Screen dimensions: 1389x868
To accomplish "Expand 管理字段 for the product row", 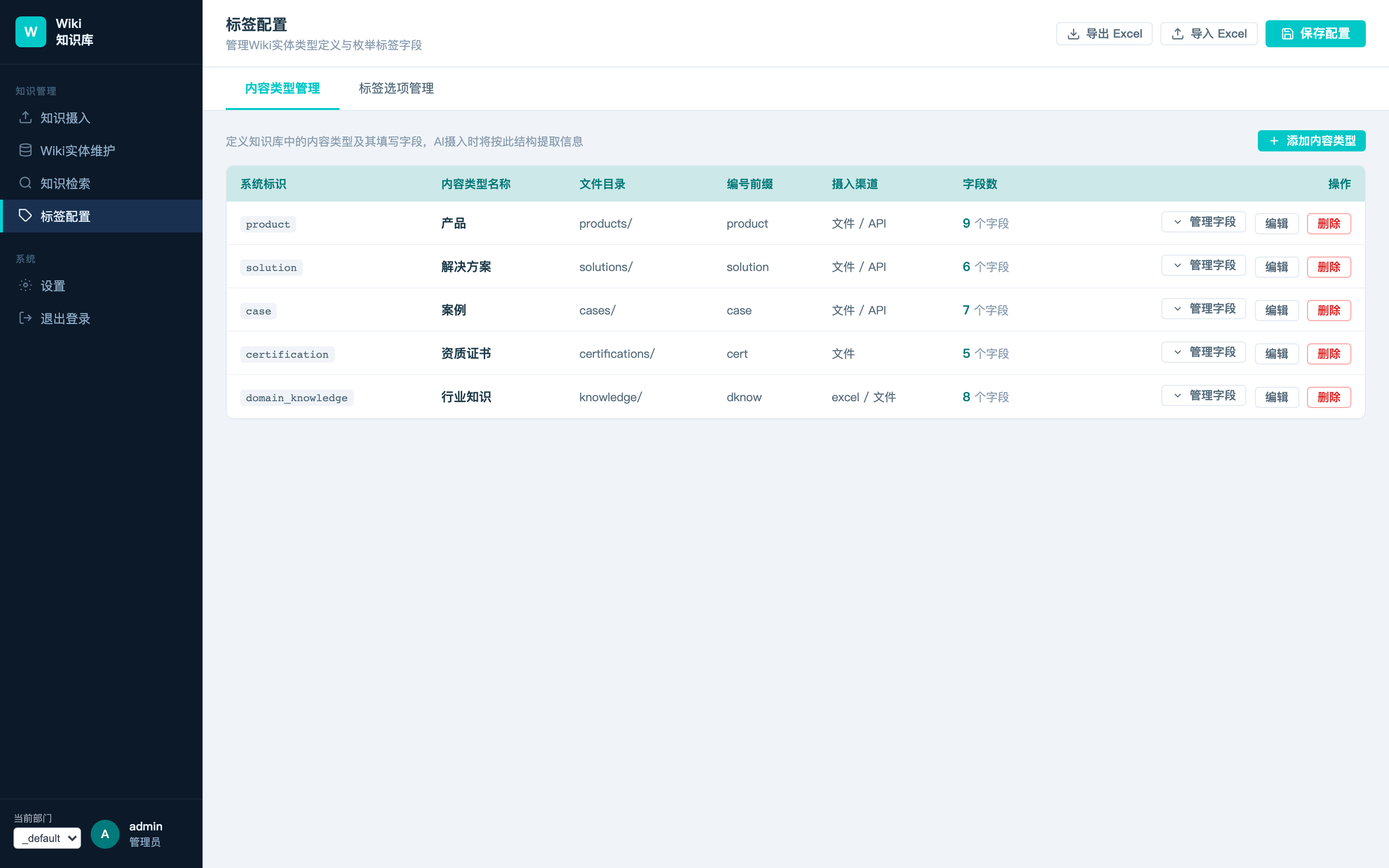I will 1204,222.
